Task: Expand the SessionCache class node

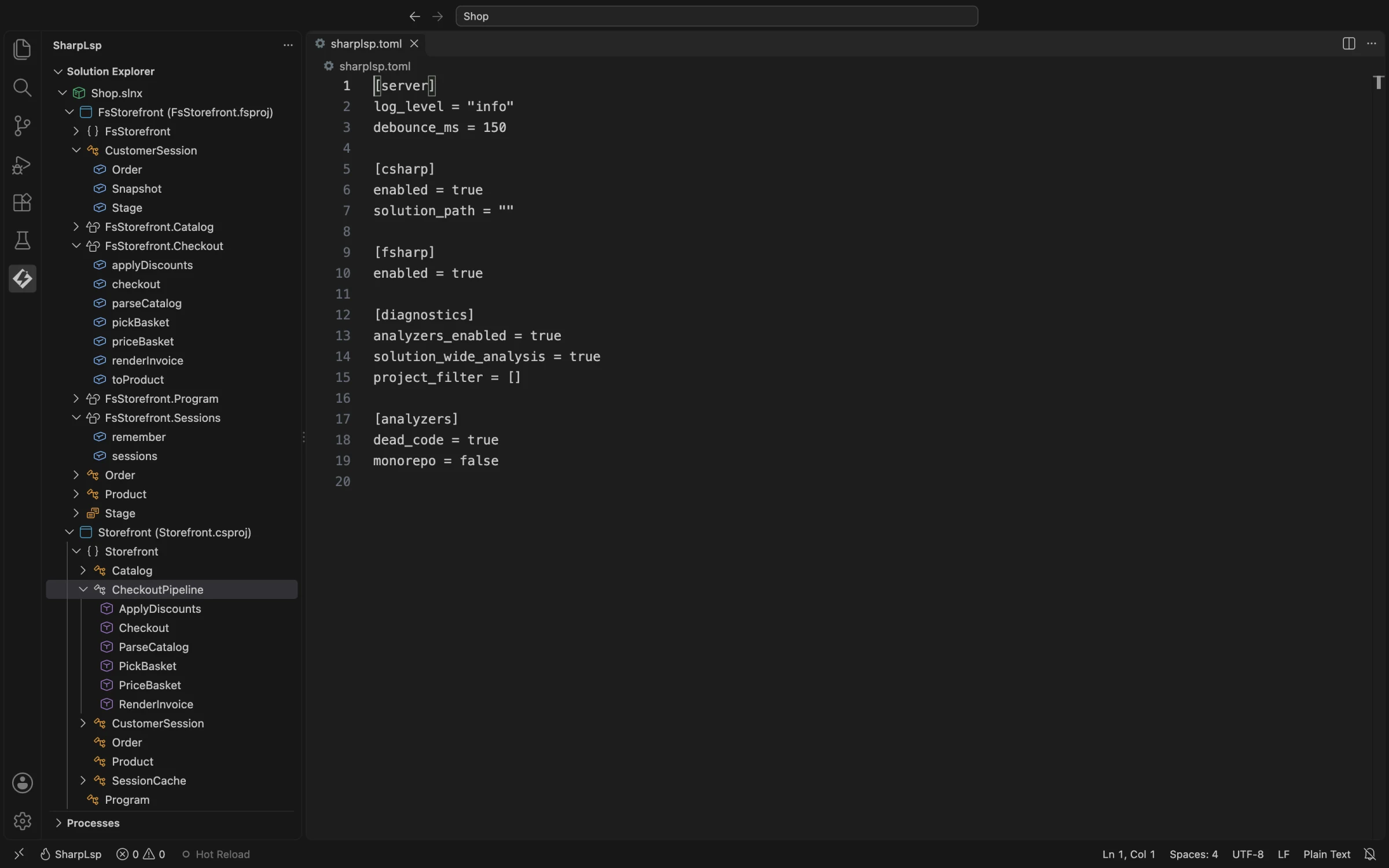Action: point(83,781)
